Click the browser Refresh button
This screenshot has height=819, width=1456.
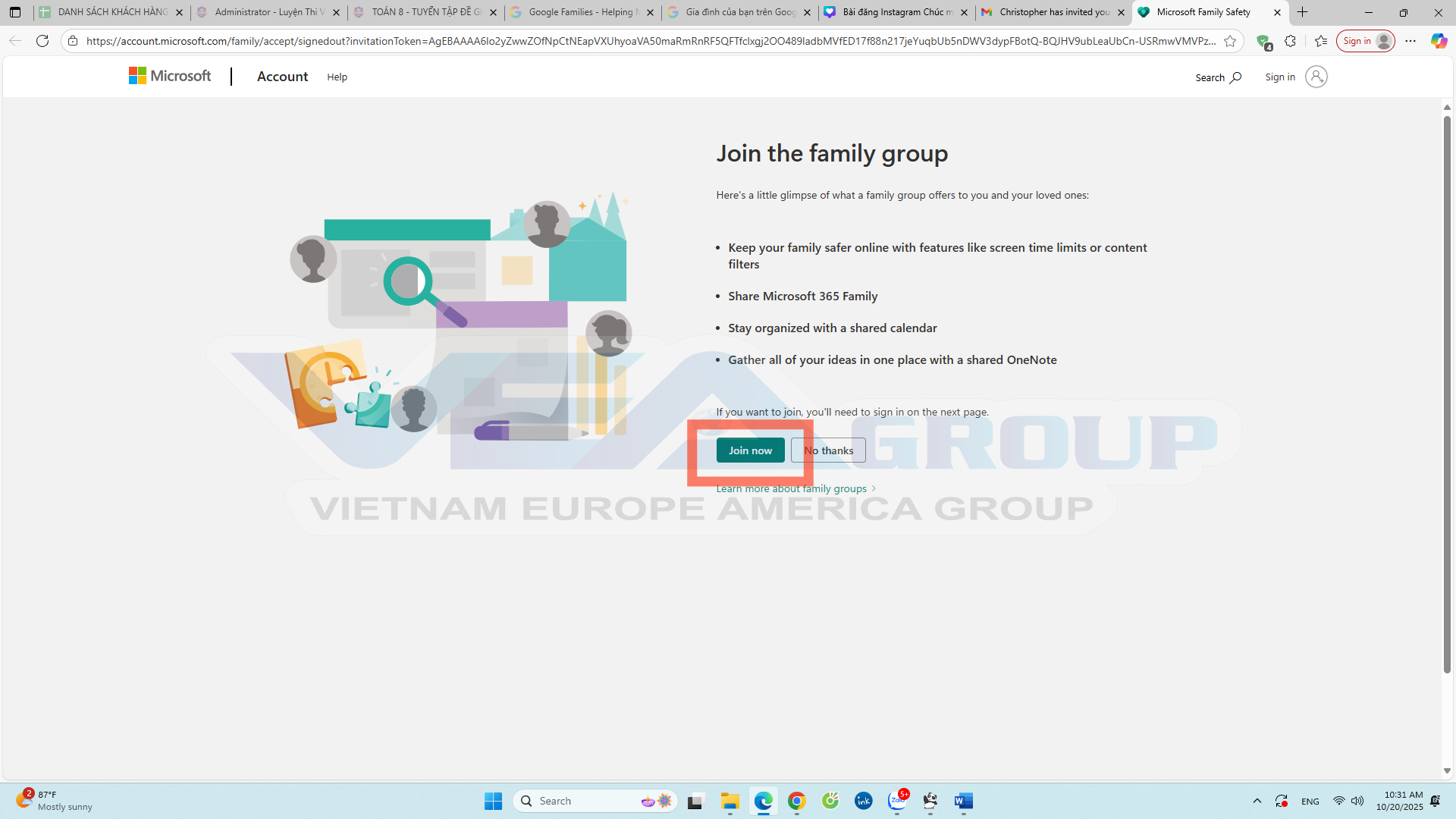(42, 41)
